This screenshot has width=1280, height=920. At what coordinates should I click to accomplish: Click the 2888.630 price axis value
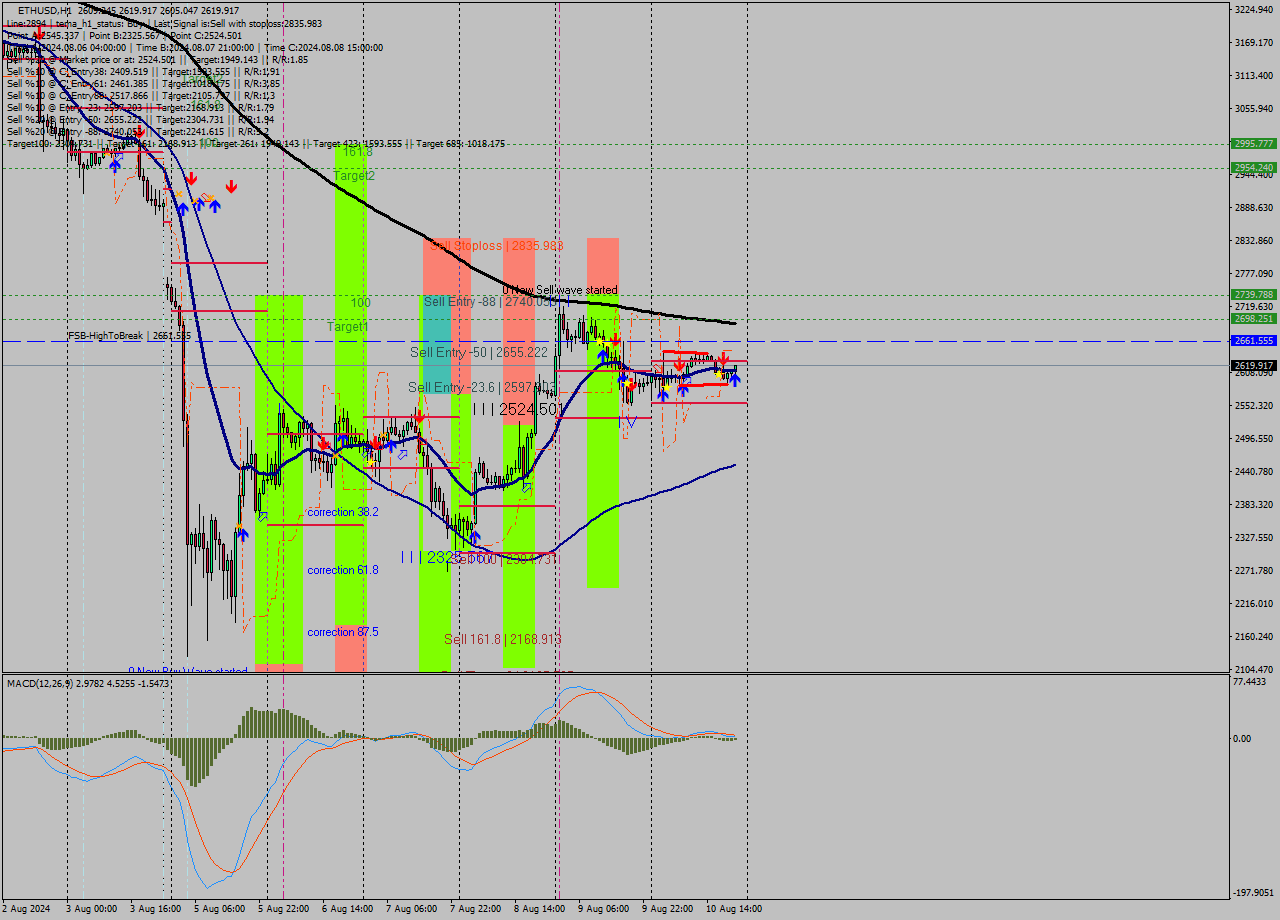pos(1254,207)
